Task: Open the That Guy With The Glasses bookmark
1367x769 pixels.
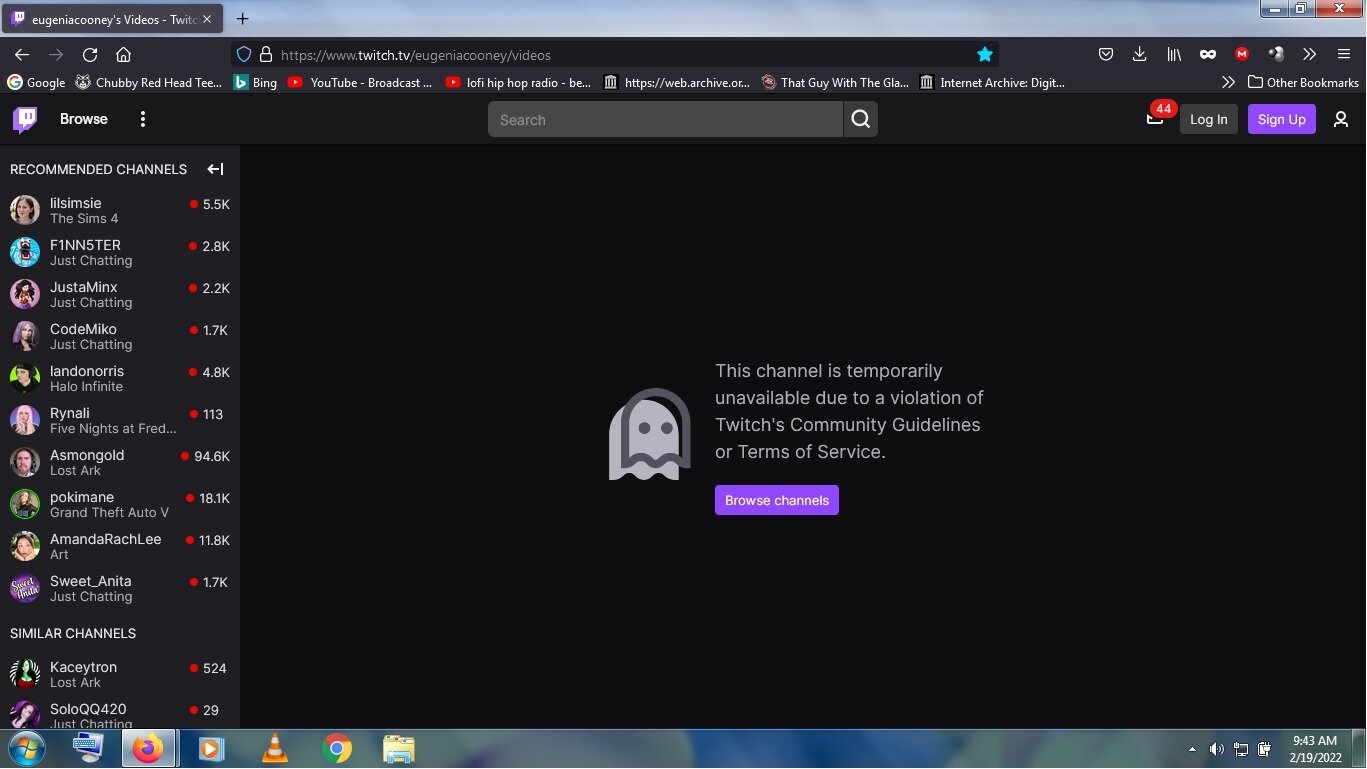Action: (836, 82)
